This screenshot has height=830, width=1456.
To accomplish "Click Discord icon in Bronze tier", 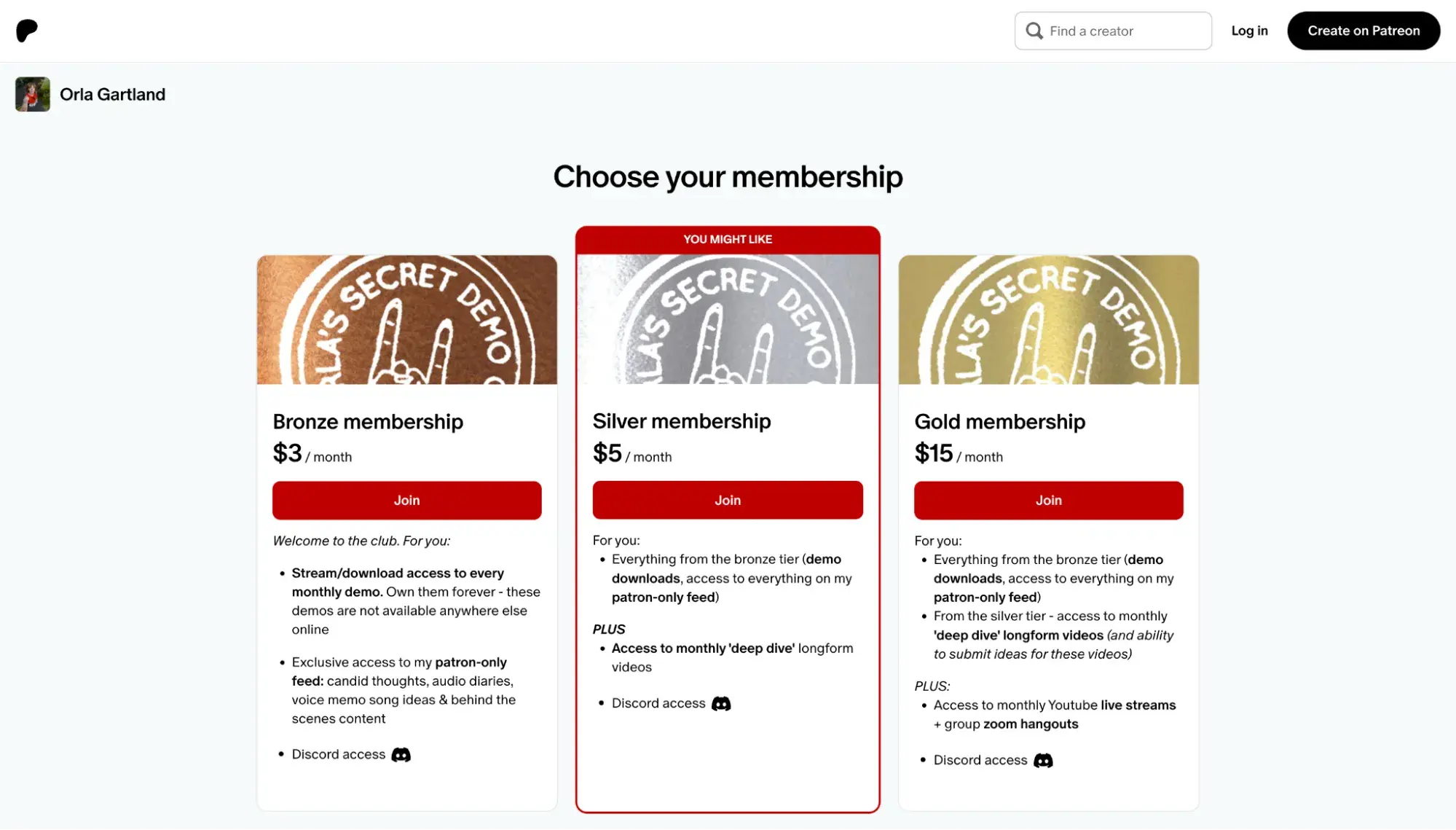I will point(401,754).
